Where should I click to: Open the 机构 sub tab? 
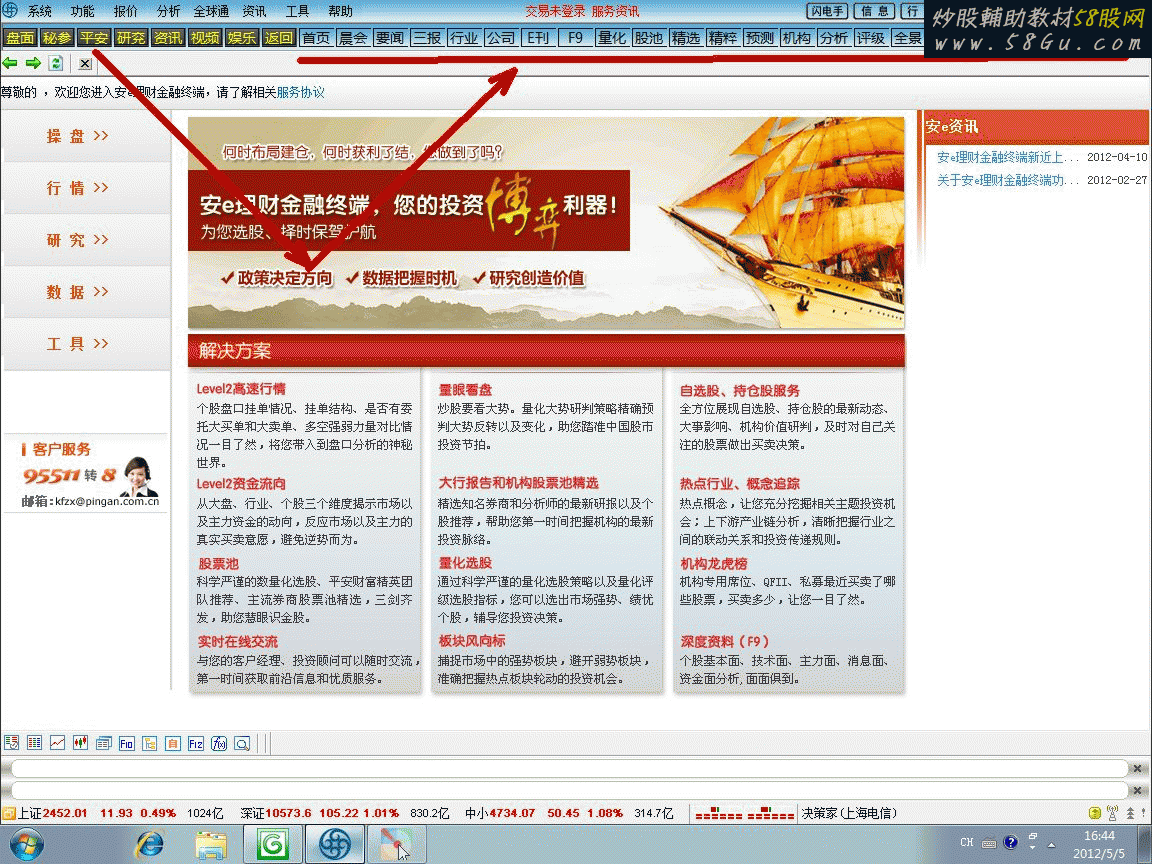pos(796,38)
